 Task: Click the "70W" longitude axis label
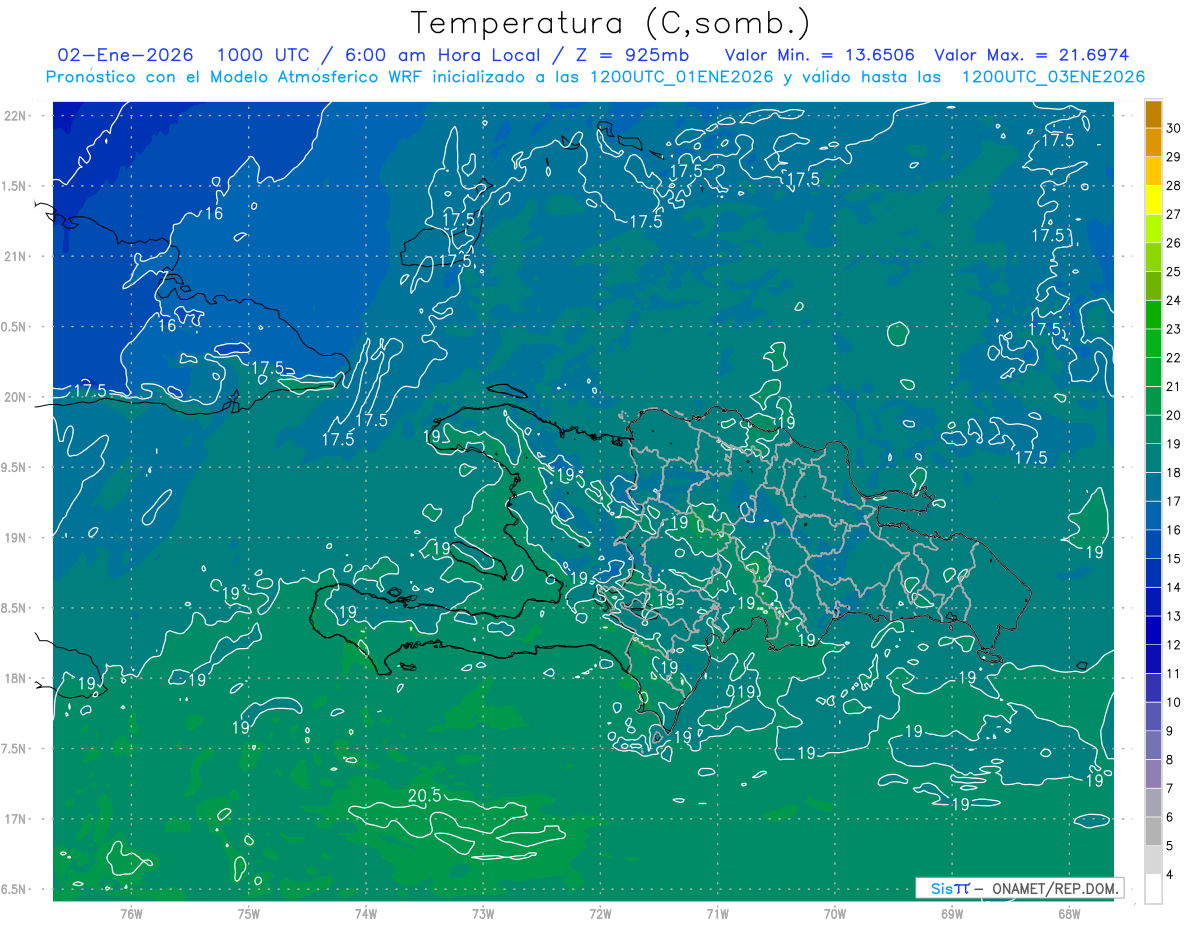coord(835,912)
